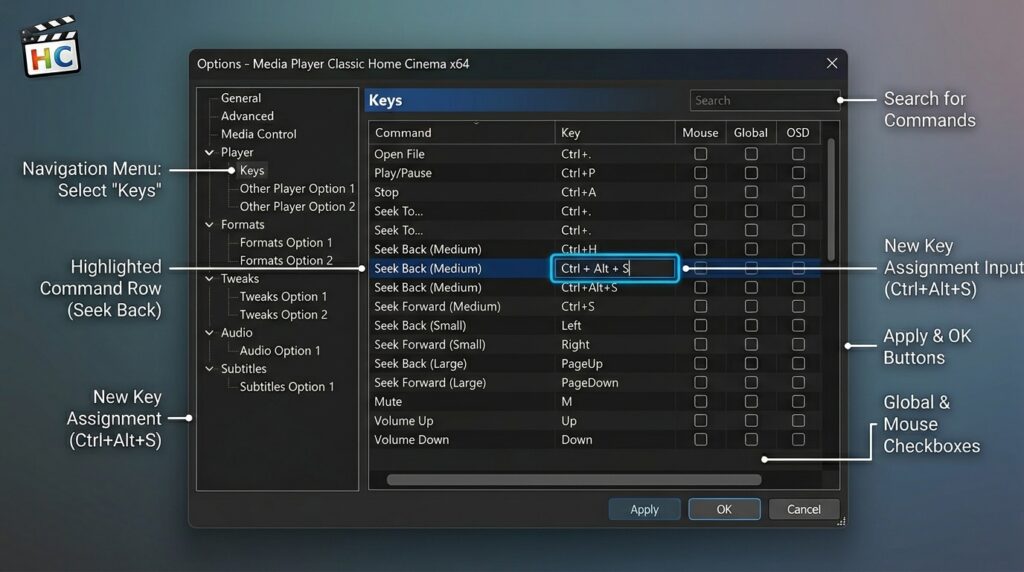Open Other Player Option 1
Viewport: 1024px width, 572px height.
(297, 189)
